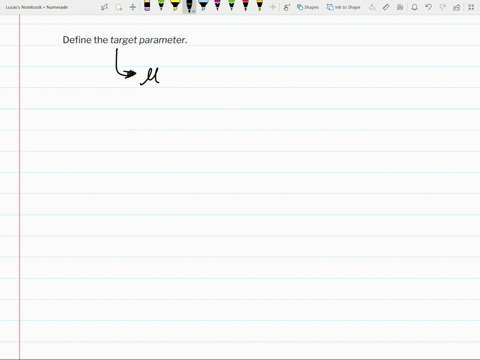This screenshot has width=480, height=360.
Task: Undo the last ink stroke
Action: coord(428,7)
